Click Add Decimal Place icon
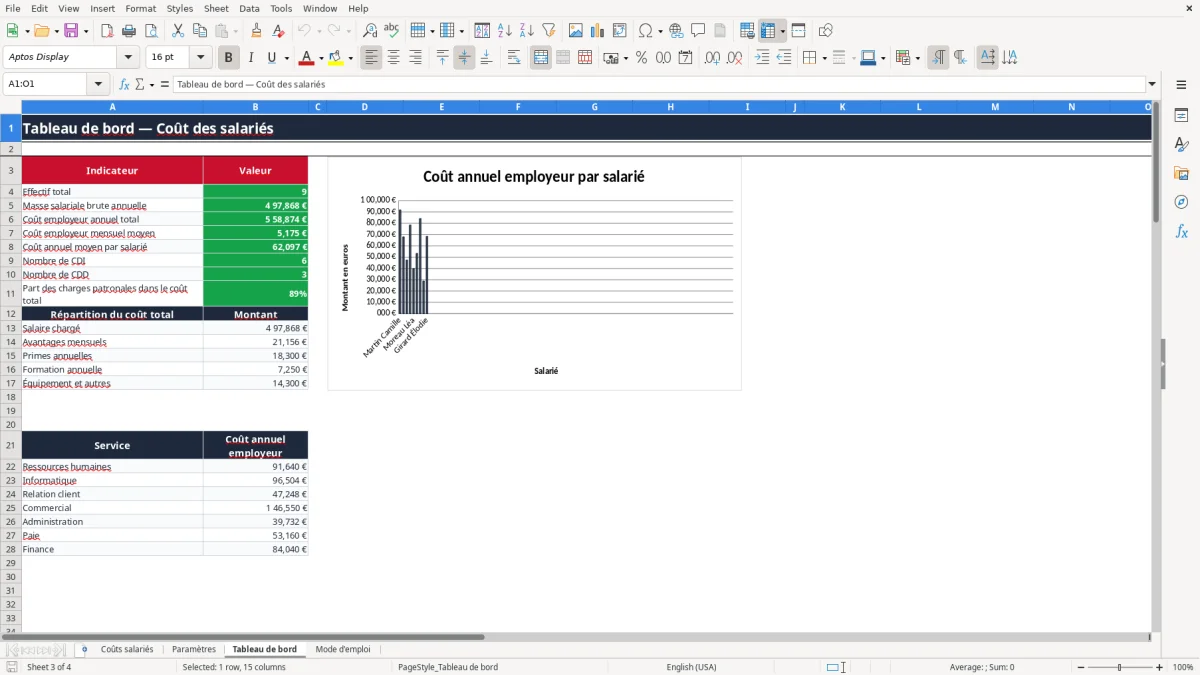Viewport: 1200px width, 675px height. tap(712, 58)
